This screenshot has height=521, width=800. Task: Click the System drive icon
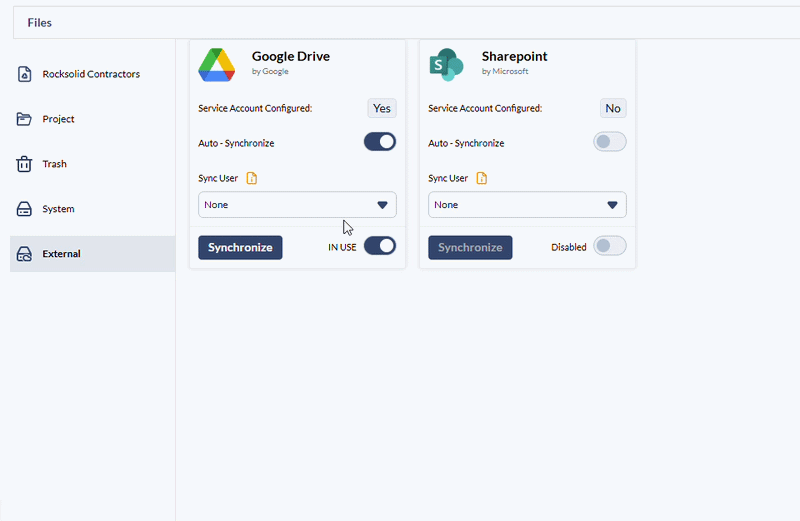pos(25,209)
